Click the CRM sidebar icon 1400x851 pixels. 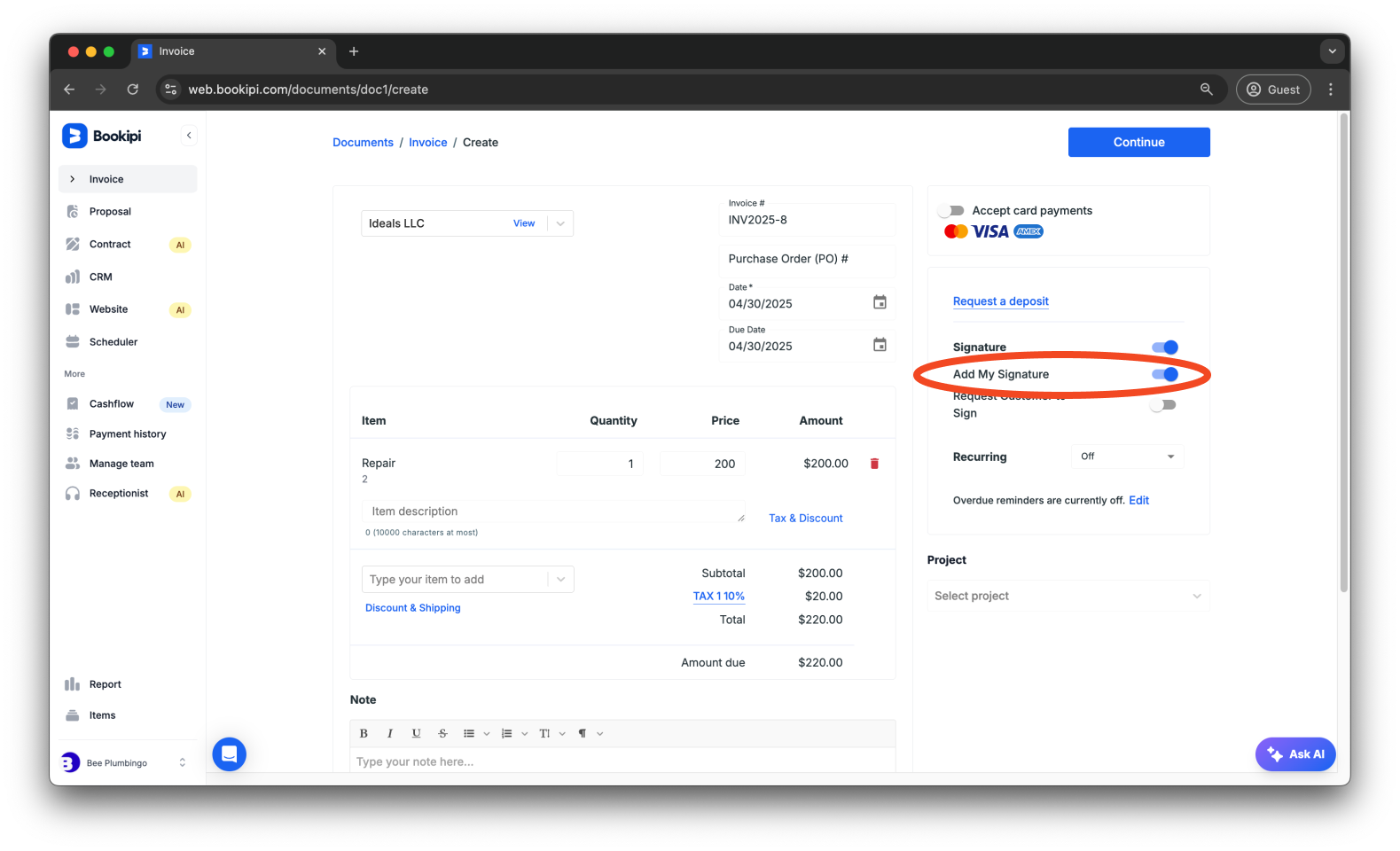click(73, 277)
